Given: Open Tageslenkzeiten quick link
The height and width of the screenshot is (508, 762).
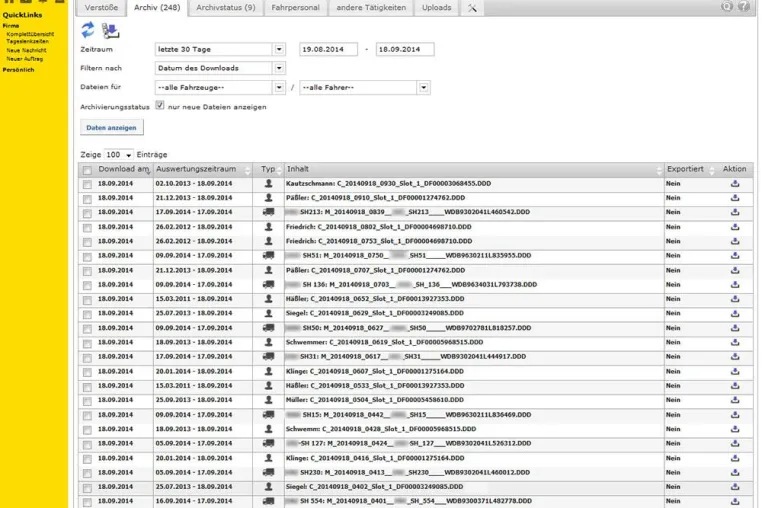Looking at the screenshot, I should pyautogui.click(x=27, y=42).
